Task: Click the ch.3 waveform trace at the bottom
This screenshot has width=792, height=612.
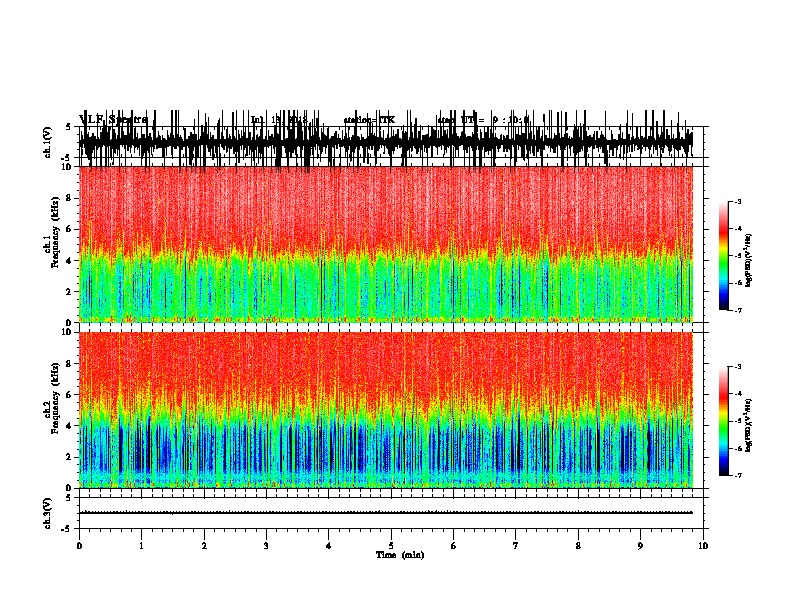Action: click(386, 513)
